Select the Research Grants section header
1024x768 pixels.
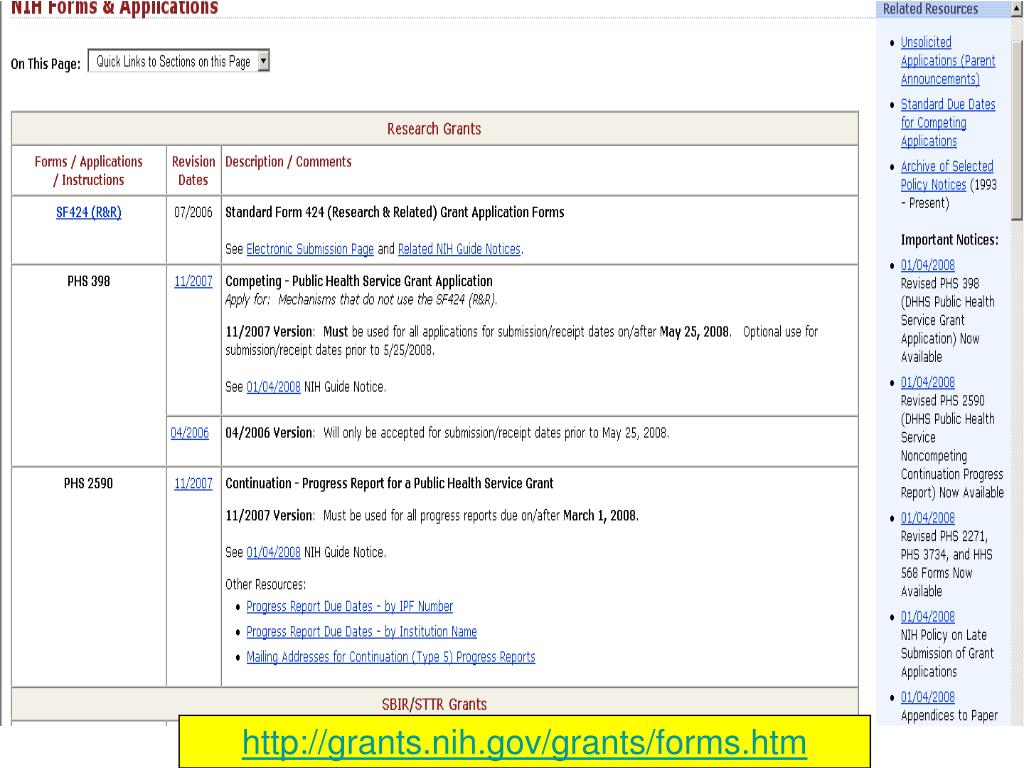[434, 129]
